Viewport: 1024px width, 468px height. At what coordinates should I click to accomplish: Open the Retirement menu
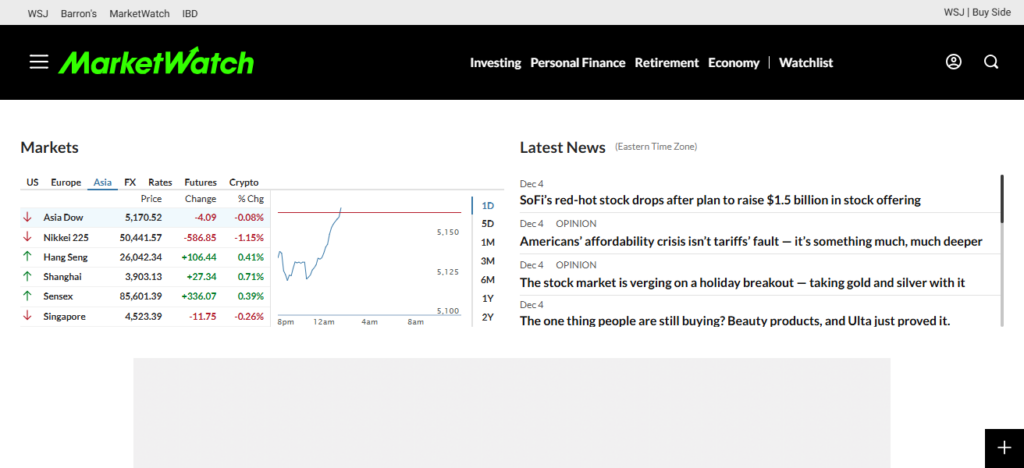tap(667, 63)
